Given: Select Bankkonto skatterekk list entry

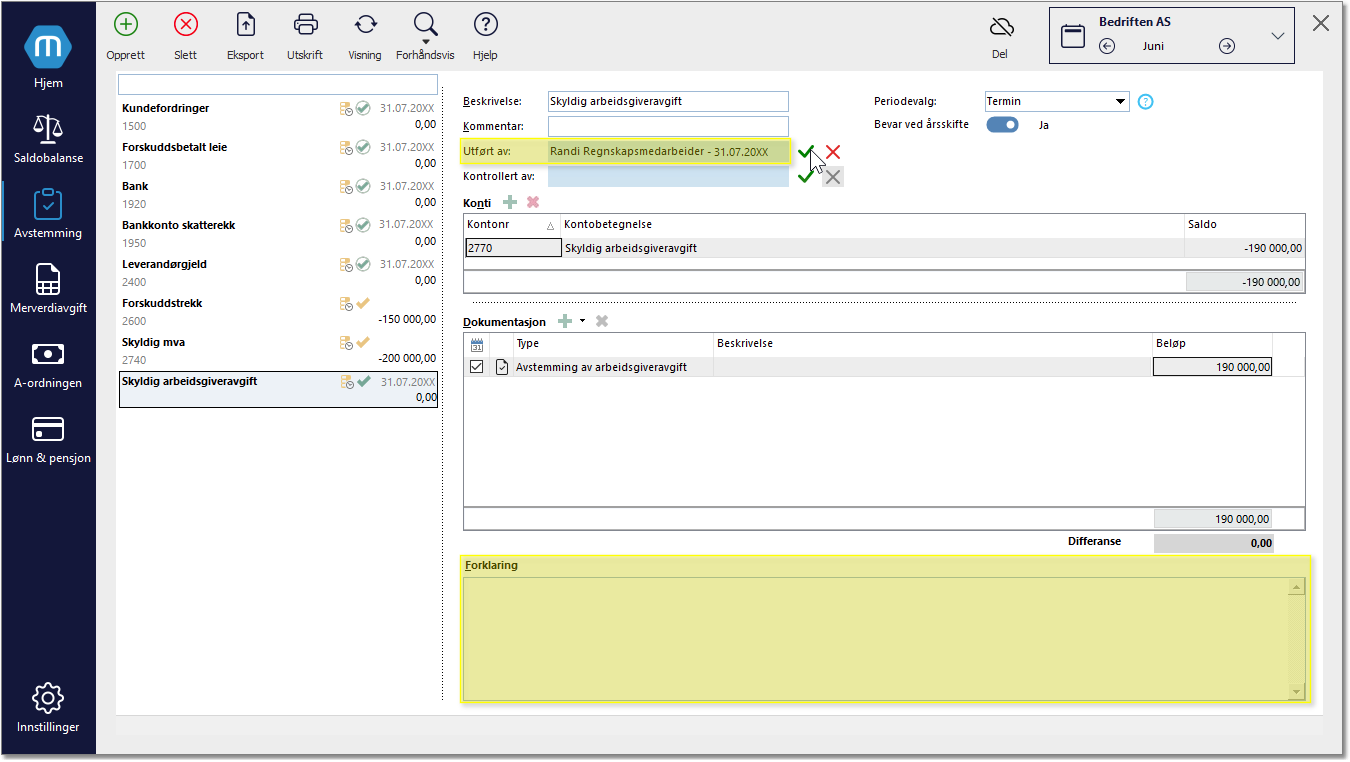Looking at the screenshot, I should tap(278, 233).
